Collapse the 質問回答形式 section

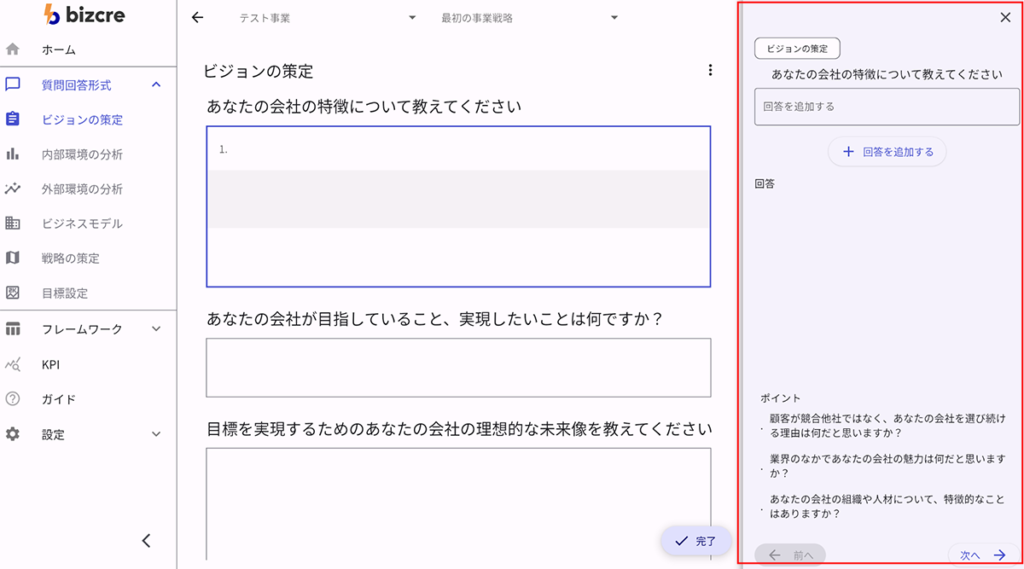coord(156,85)
